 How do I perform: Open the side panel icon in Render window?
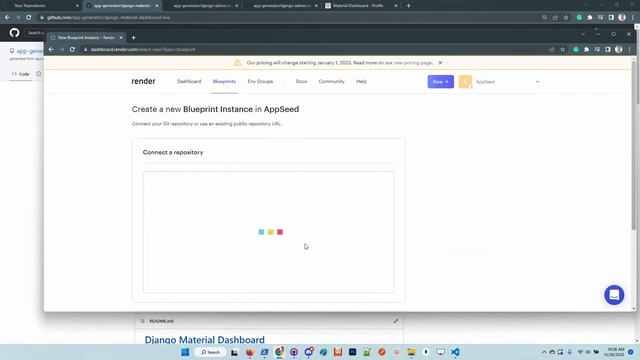pyautogui.click(x=608, y=49)
